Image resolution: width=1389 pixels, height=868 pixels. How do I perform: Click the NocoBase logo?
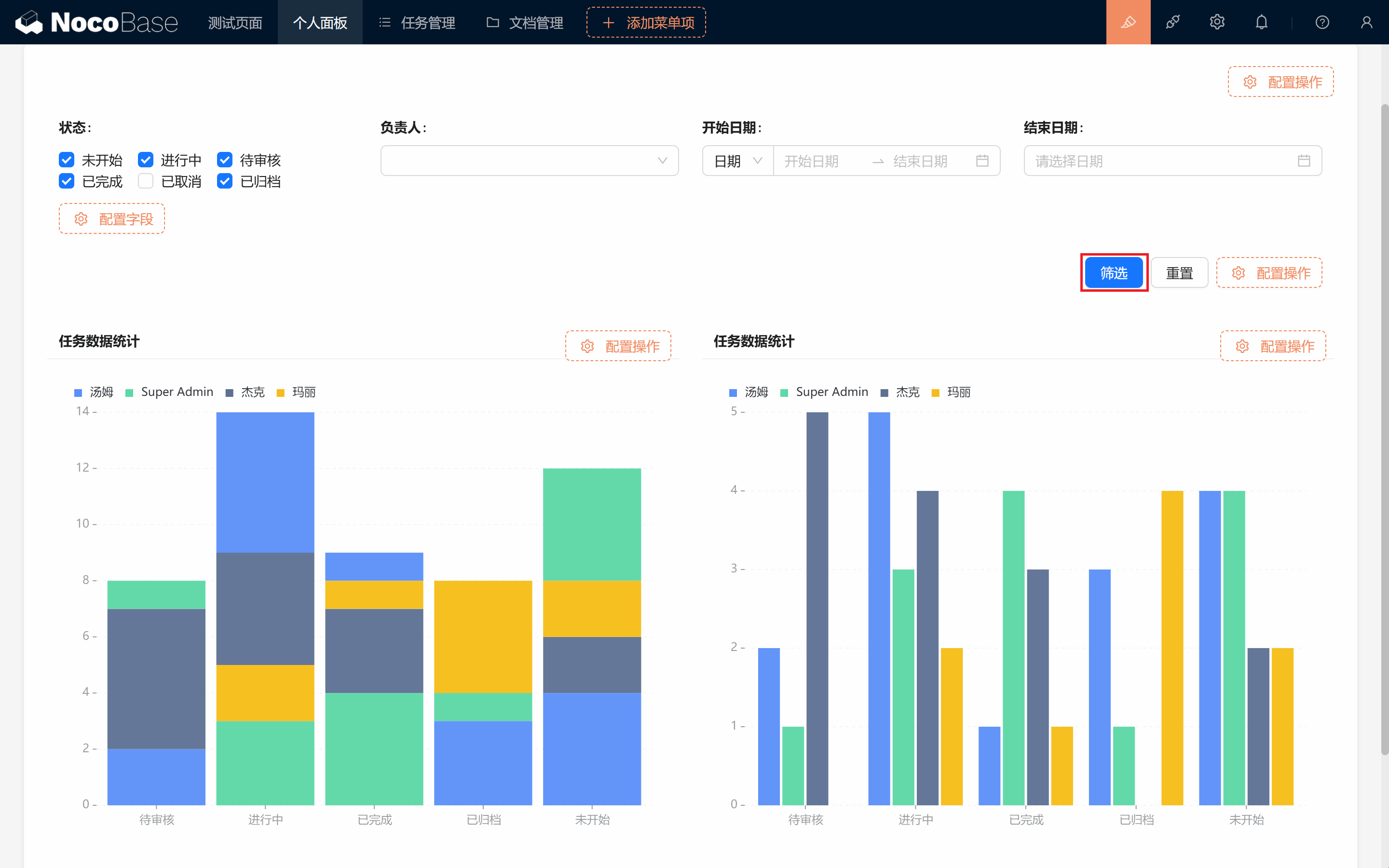(x=96, y=22)
